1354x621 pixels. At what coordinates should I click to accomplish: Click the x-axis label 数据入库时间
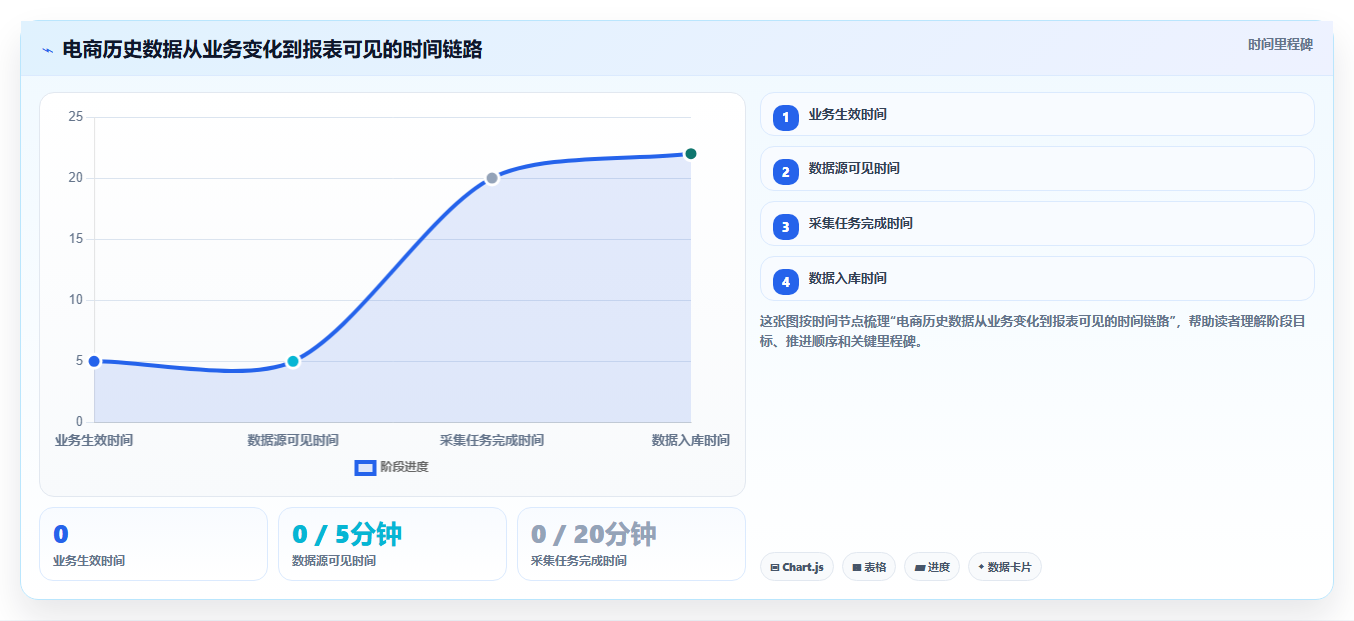tap(690, 440)
